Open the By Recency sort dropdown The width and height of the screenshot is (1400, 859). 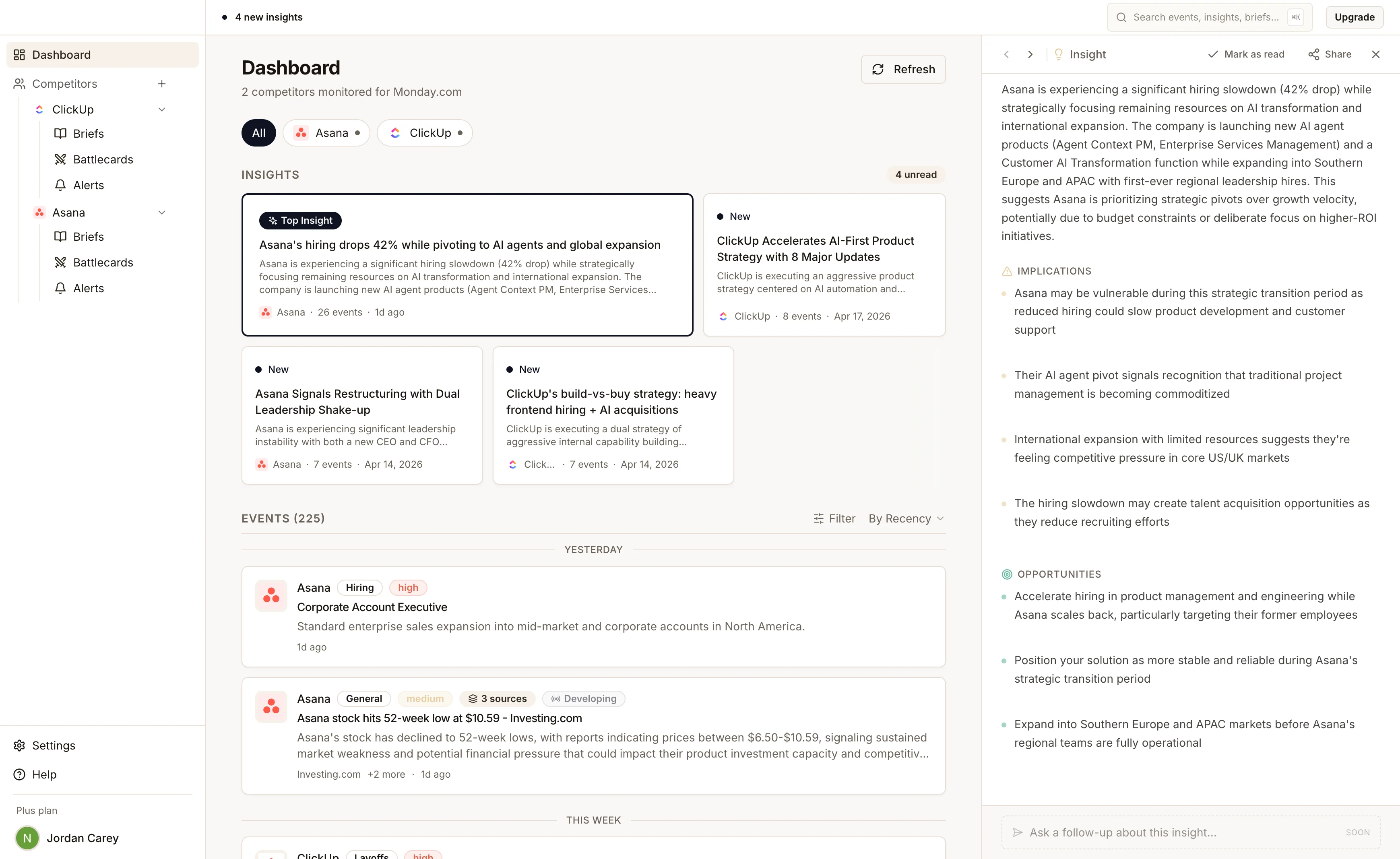pos(906,518)
